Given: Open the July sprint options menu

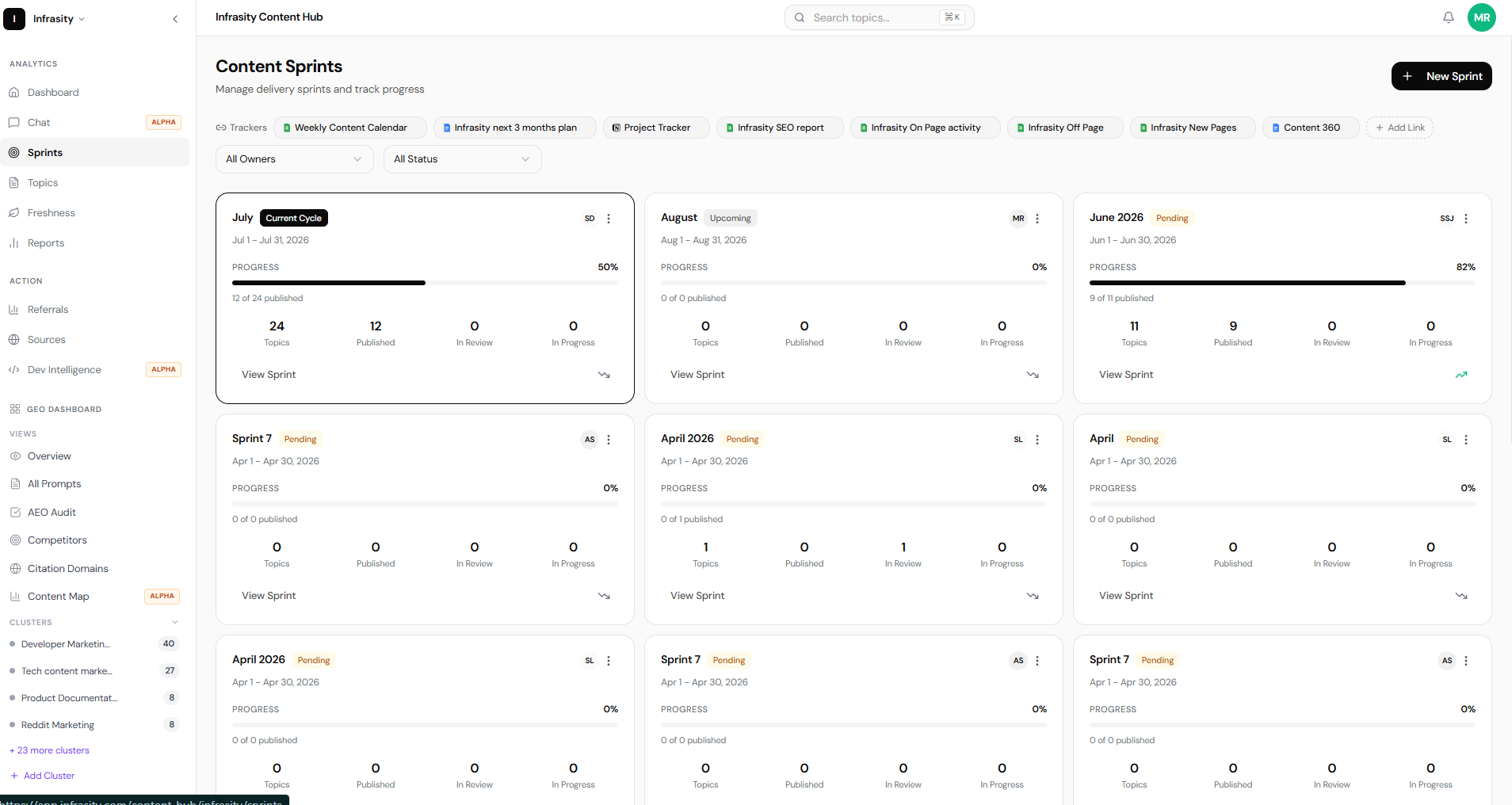Looking at the screenshot, I should coord(609,219).
